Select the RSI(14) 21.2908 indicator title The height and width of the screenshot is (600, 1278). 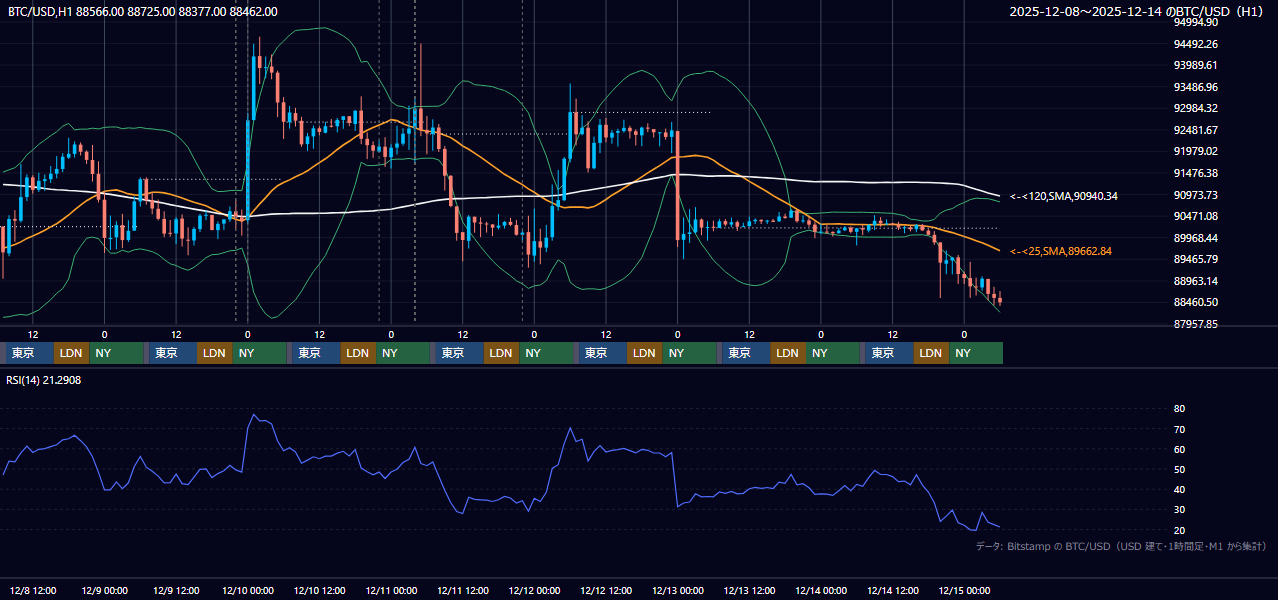point(44,381)
